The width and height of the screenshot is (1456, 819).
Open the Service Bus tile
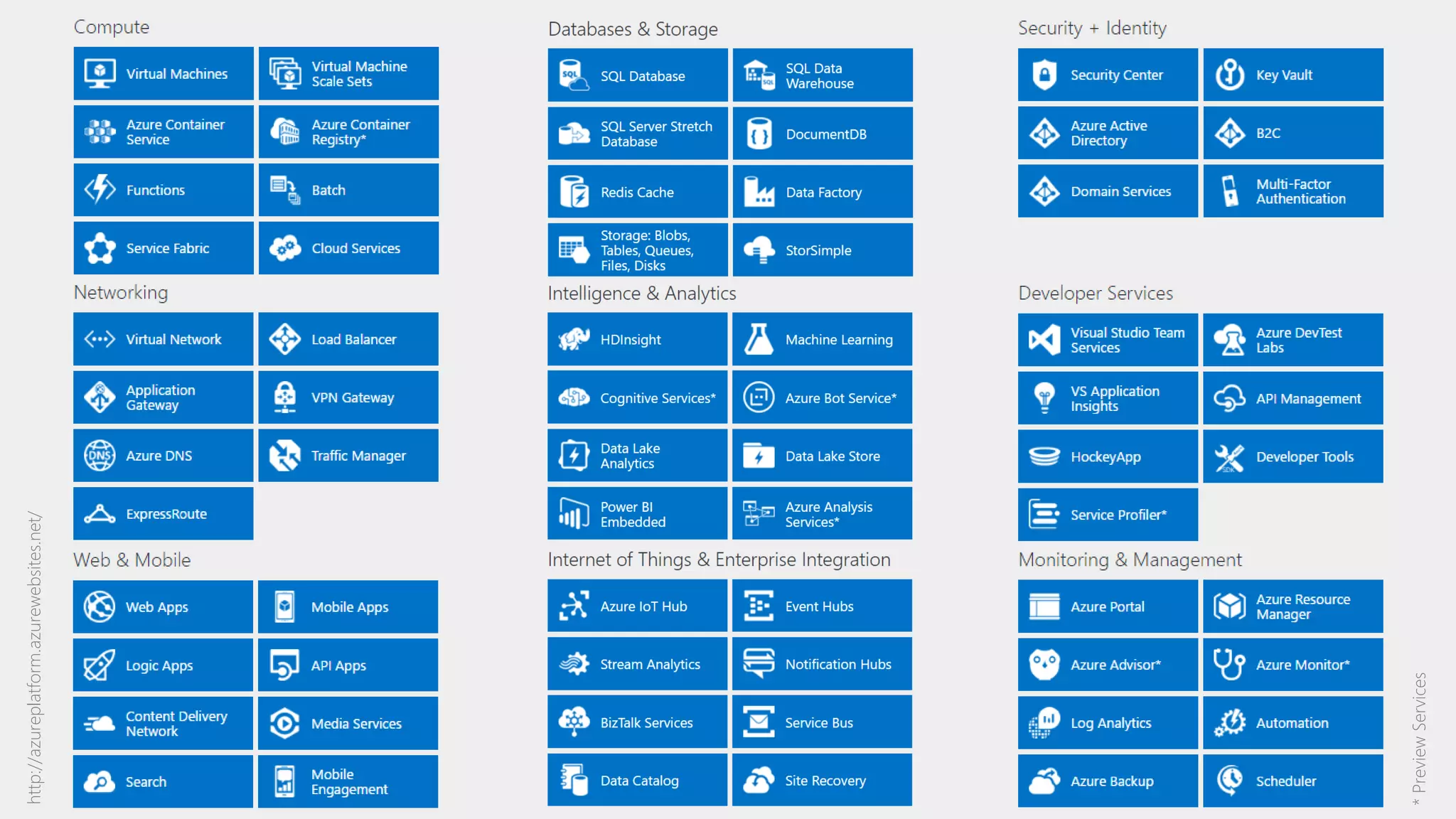pyautogui.click(x=823, y=722)
